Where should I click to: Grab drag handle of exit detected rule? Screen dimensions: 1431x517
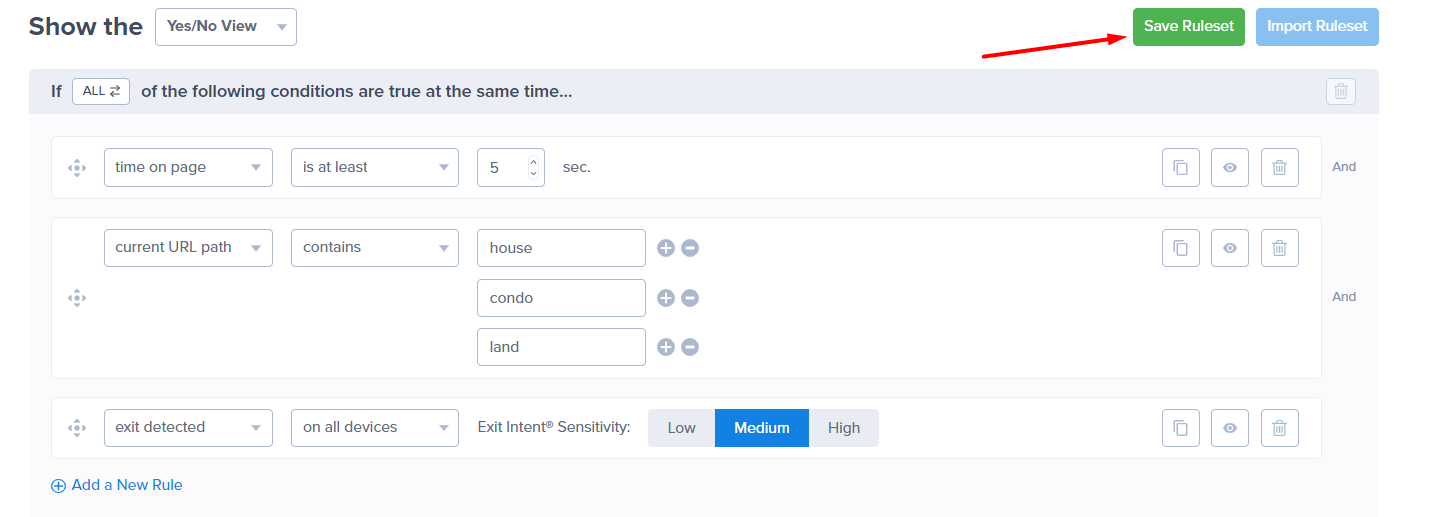[x=77, y=428]
